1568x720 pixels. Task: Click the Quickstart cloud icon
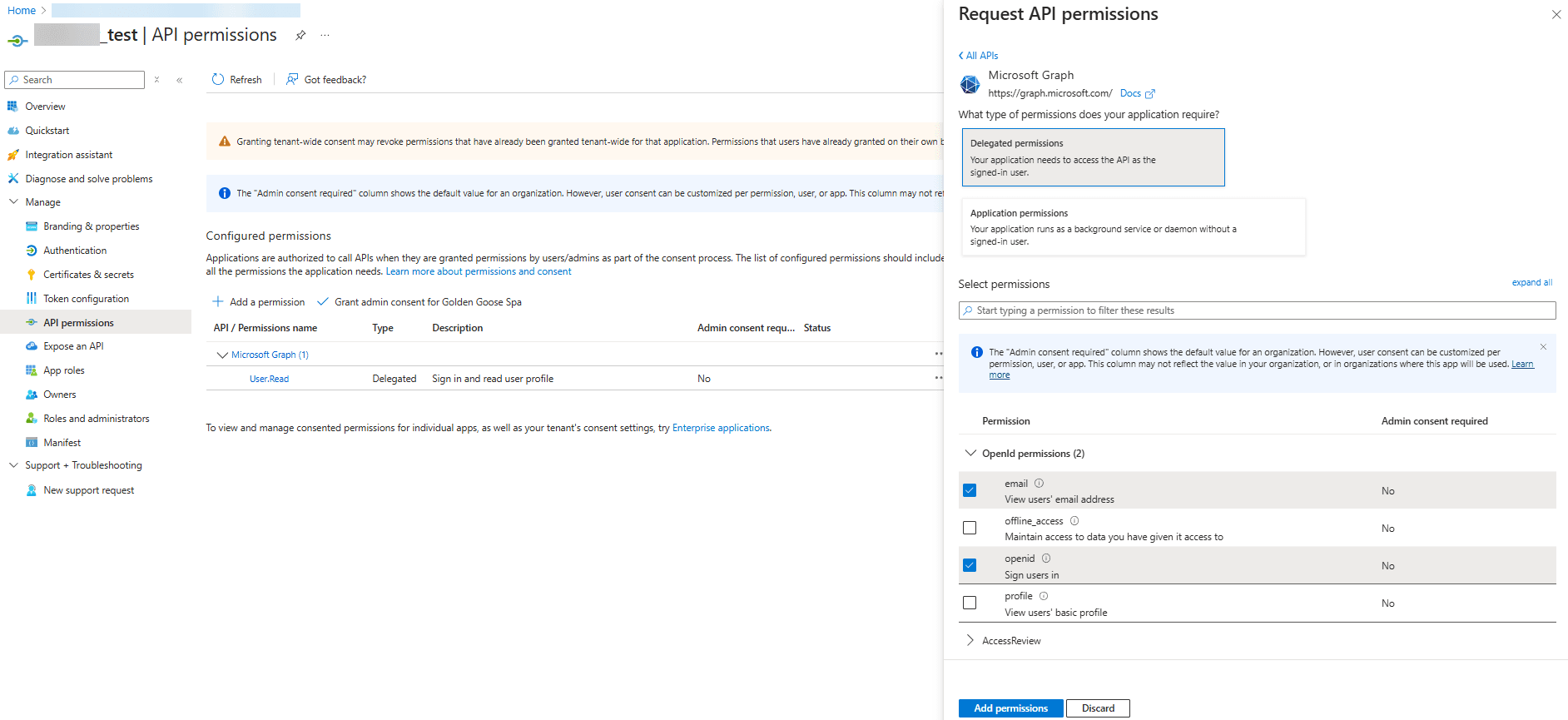12,130
